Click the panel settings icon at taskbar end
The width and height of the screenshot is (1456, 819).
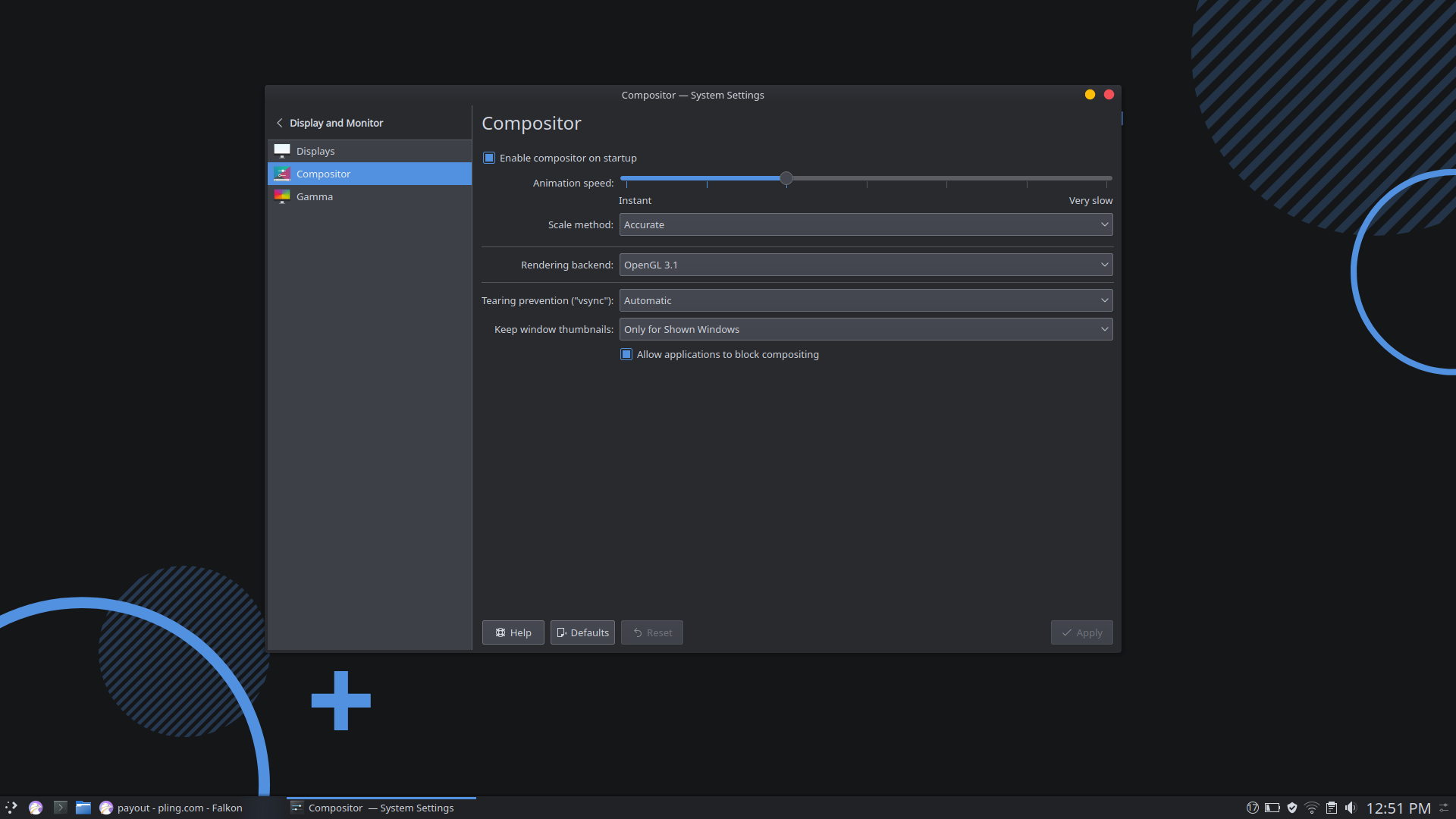point(1445,808)
